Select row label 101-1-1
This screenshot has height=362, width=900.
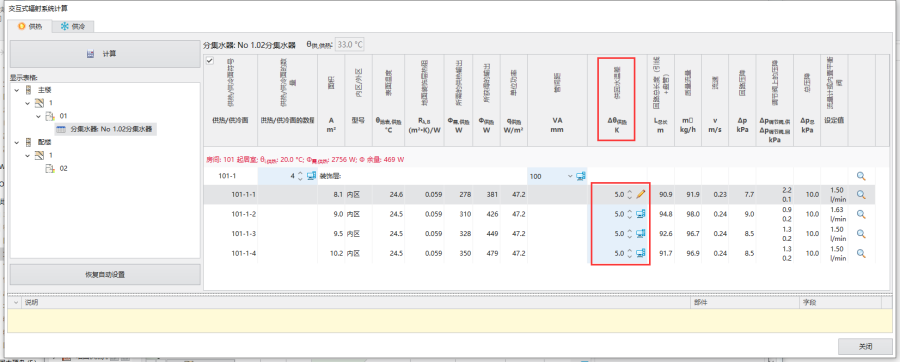tap(244, 194)
